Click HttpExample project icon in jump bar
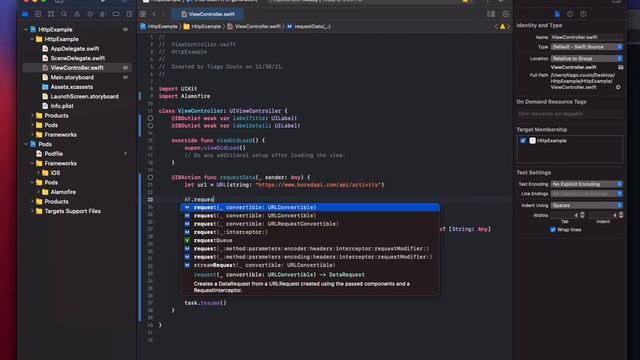This screenshot has width=640, height=360. (x=143, y=27)
